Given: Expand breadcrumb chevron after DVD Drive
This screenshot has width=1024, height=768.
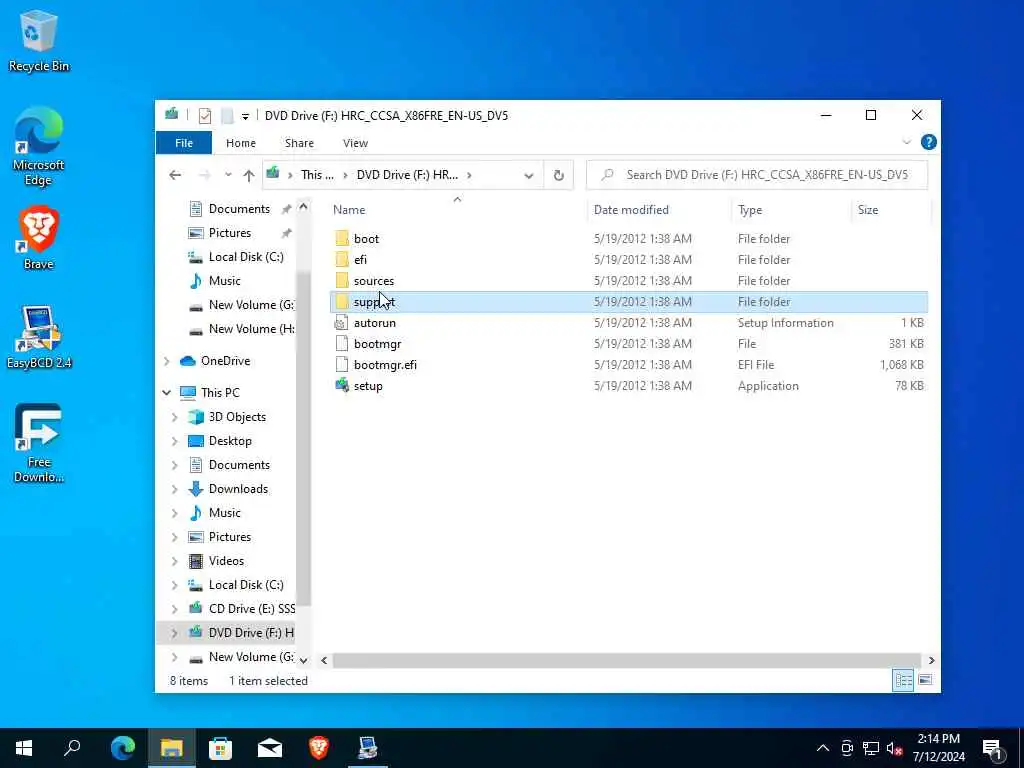Looking at the screenshot, I should pyautogui.click(x=469, y=175).
